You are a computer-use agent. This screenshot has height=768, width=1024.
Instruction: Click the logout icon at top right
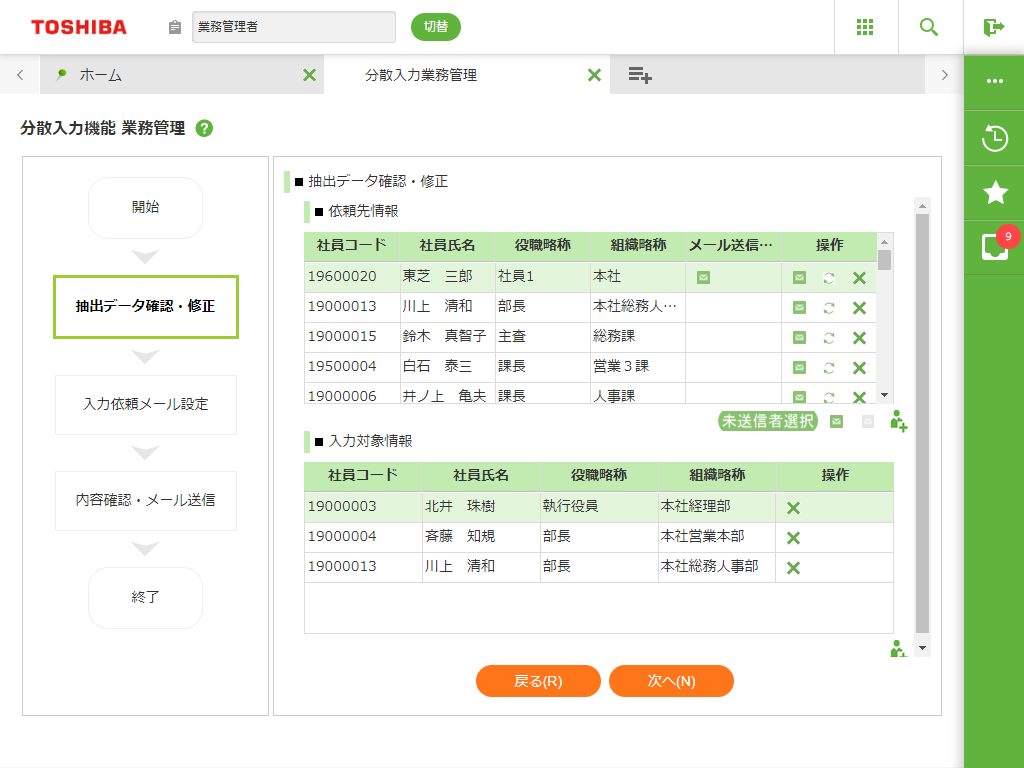993,27
